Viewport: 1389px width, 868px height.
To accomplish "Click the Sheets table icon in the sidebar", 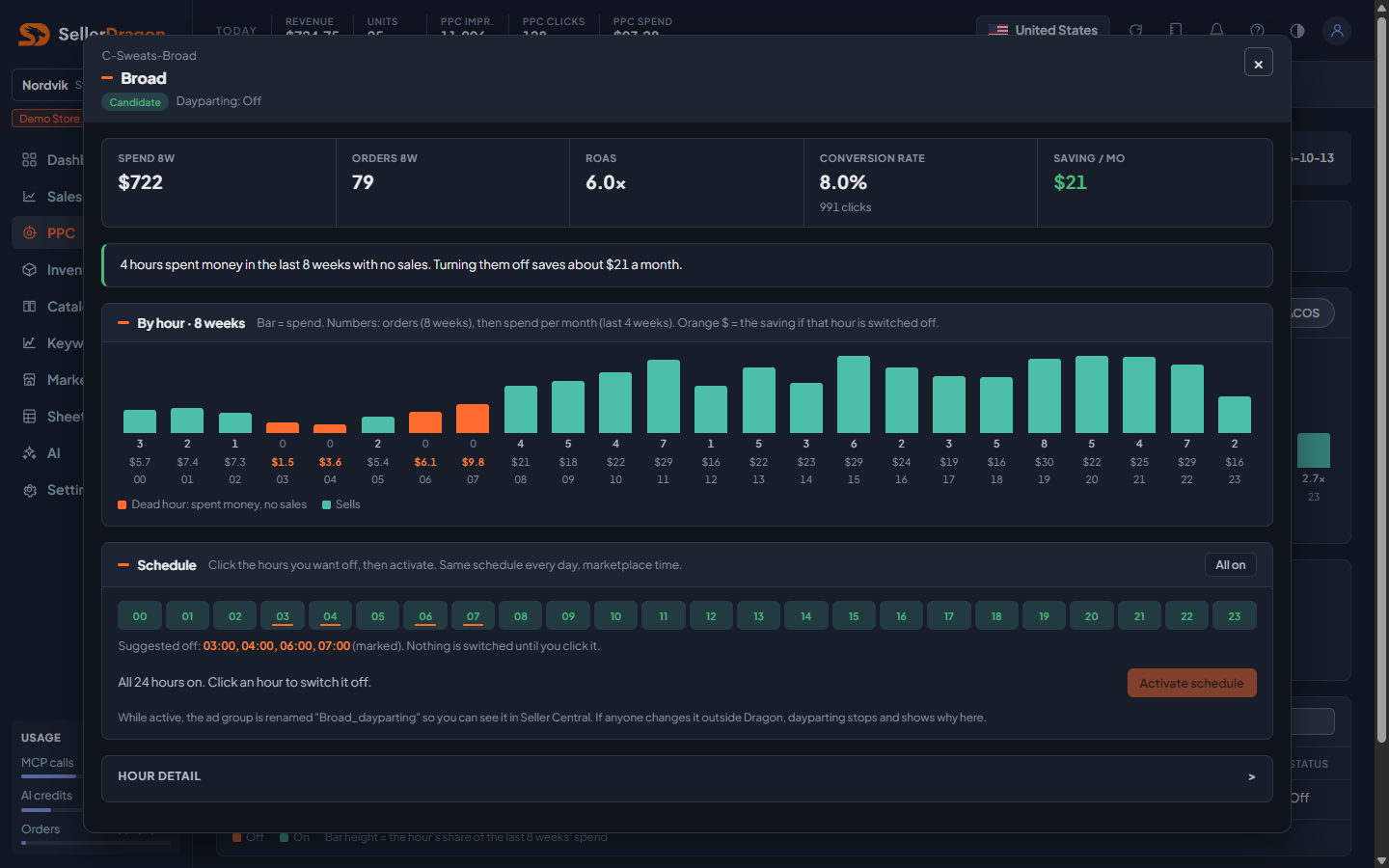I will 30,417.
